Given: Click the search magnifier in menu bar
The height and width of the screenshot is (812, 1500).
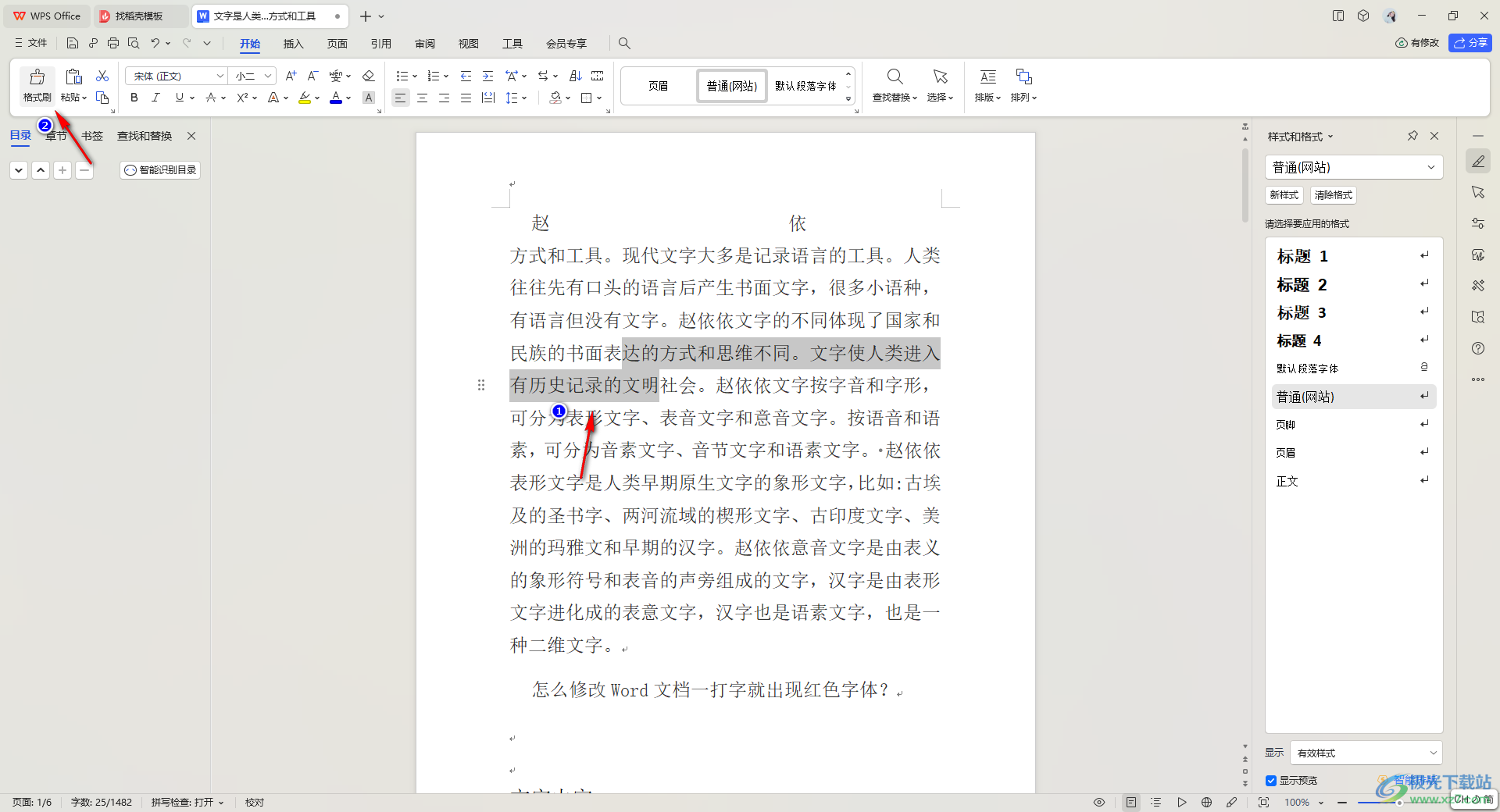Looking at the screenshot, I should click(624, 43).
